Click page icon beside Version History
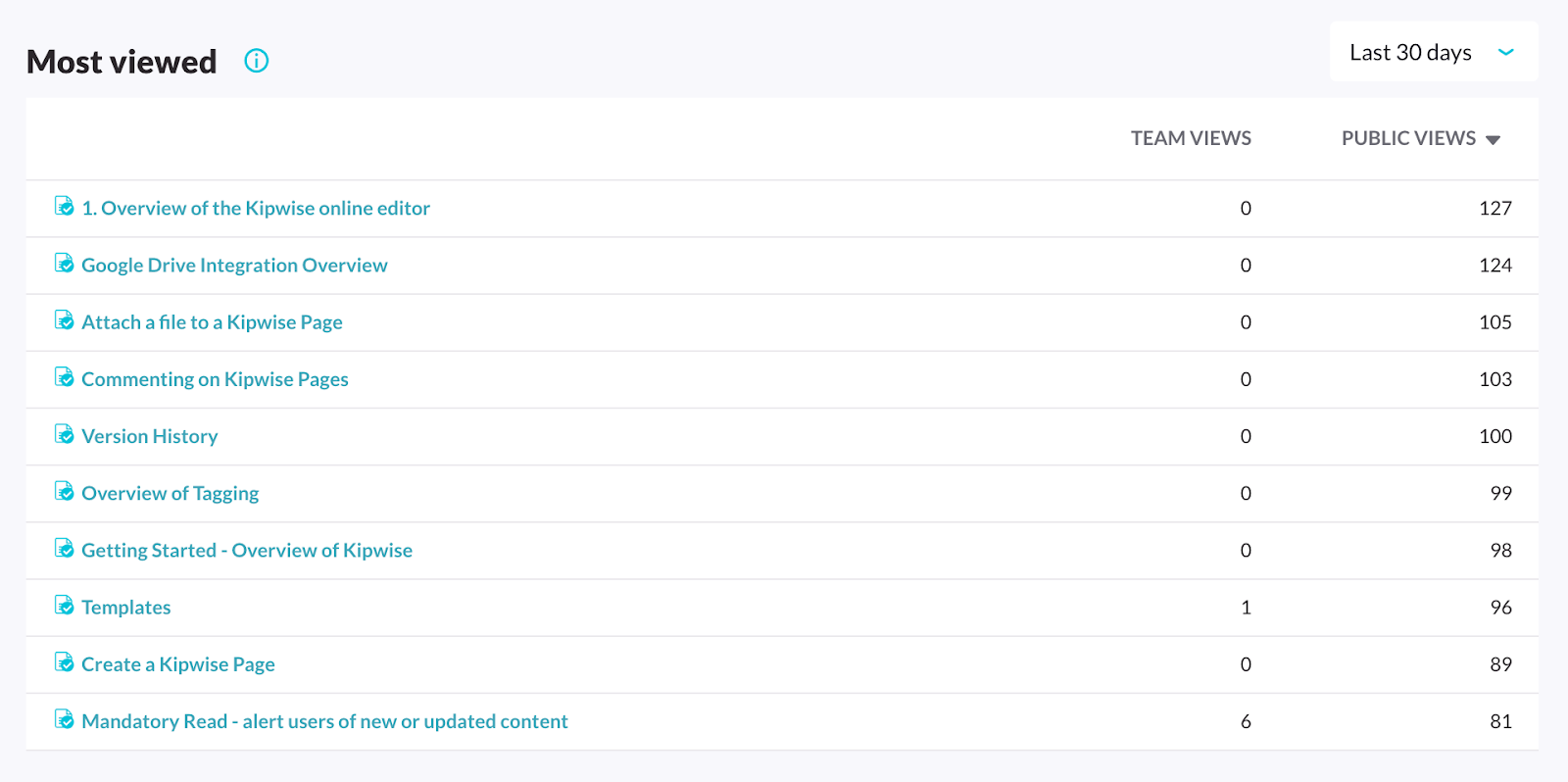Screen dimensions: 1568x782 64,434
